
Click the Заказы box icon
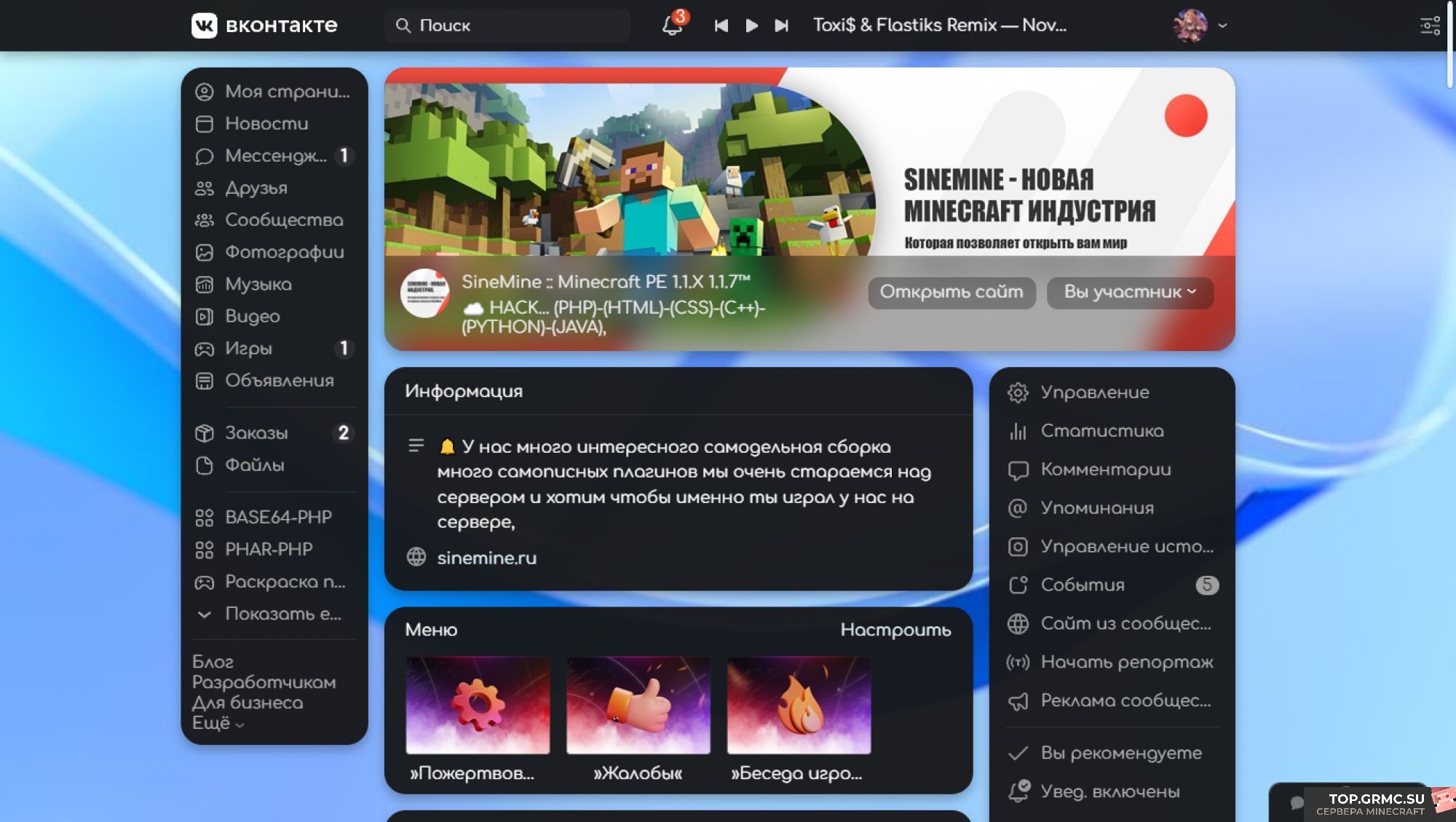(x=205, y=433)
